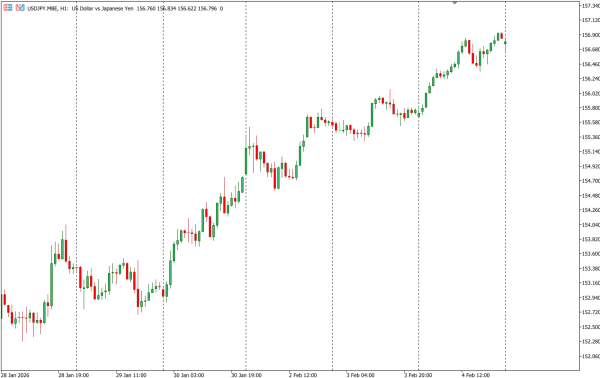Click the USDJPY.MBE, H1 symbol label
600x378 pixels.
pyautogui.click(x=48, y=8)
